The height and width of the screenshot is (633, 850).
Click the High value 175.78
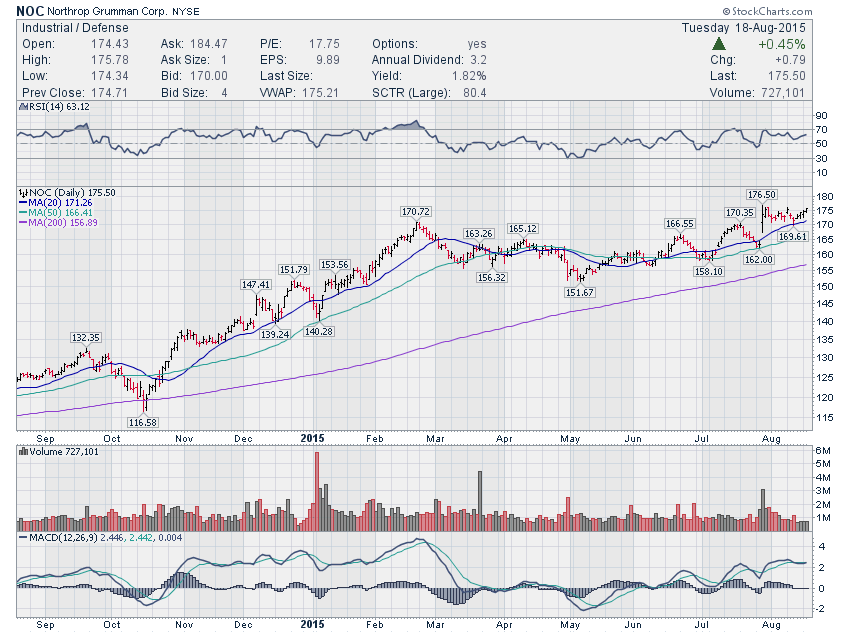coord(110,60)
